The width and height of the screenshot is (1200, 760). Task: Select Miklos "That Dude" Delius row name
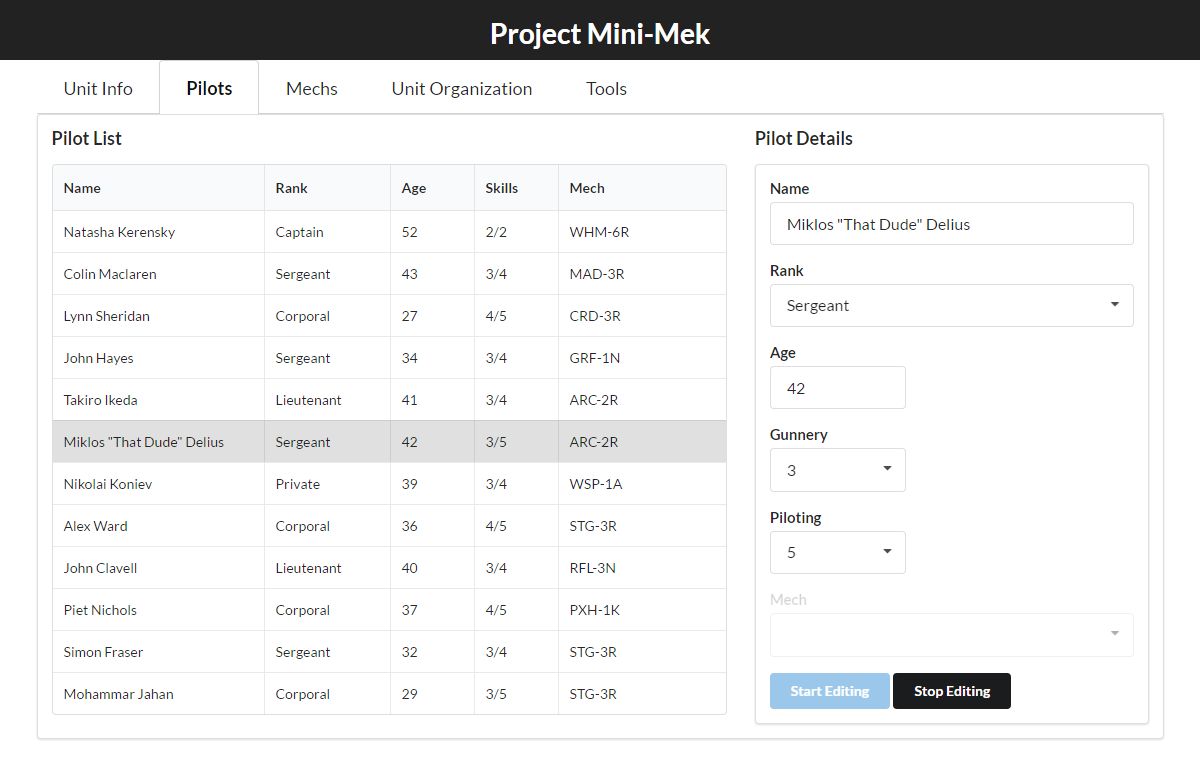[x=144, y=442]
